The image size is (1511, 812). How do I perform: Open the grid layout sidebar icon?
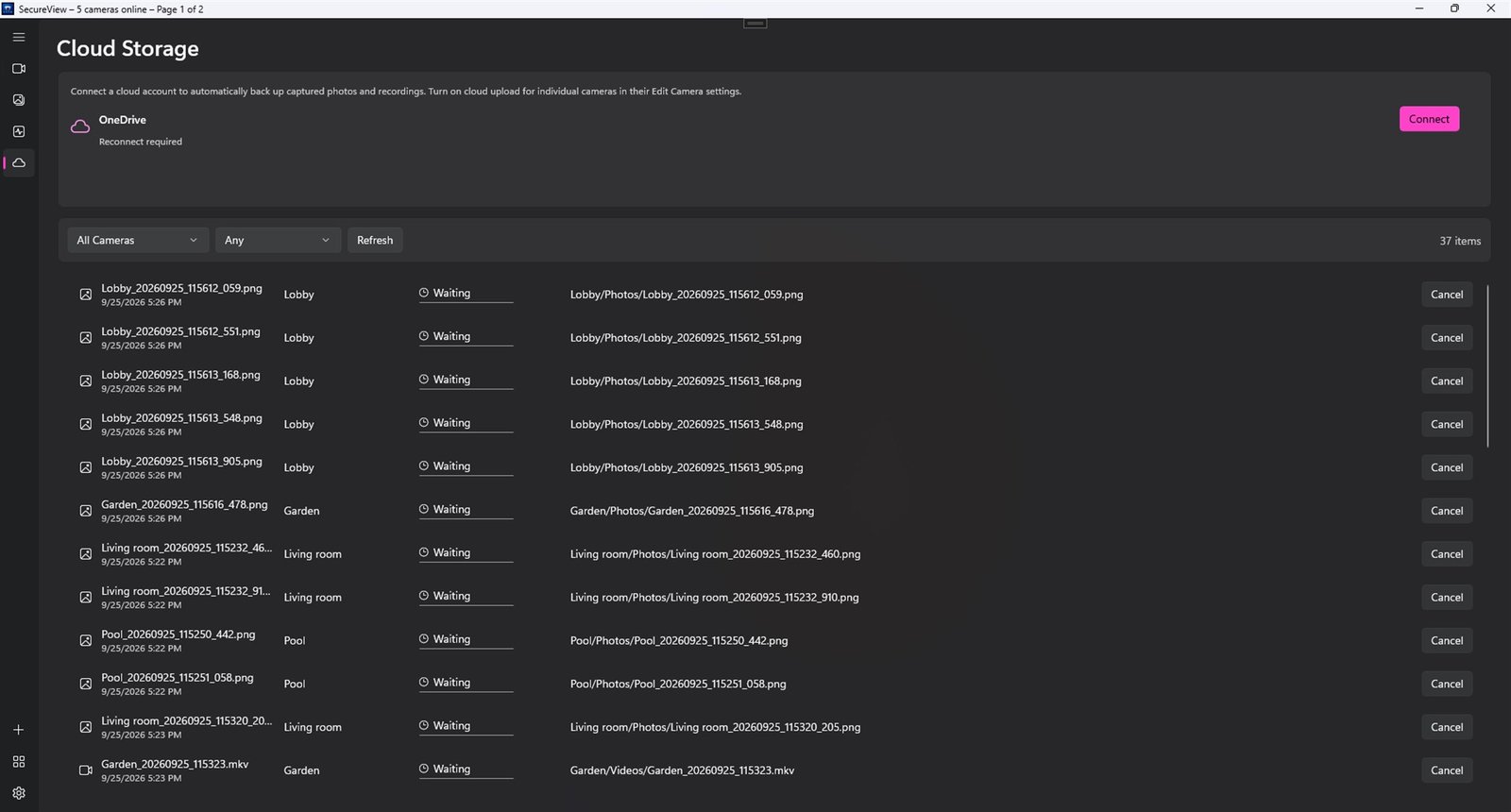[19, 761]
